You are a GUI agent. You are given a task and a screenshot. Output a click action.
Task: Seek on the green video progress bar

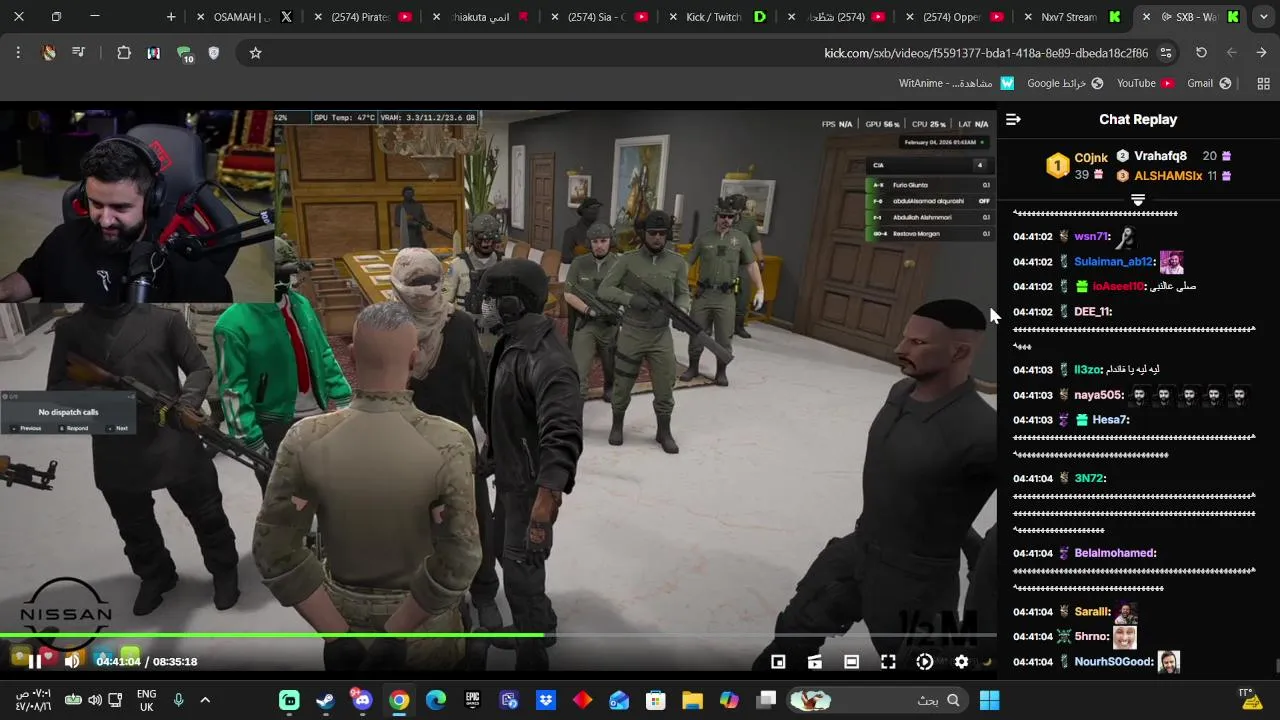click(498, 635)
